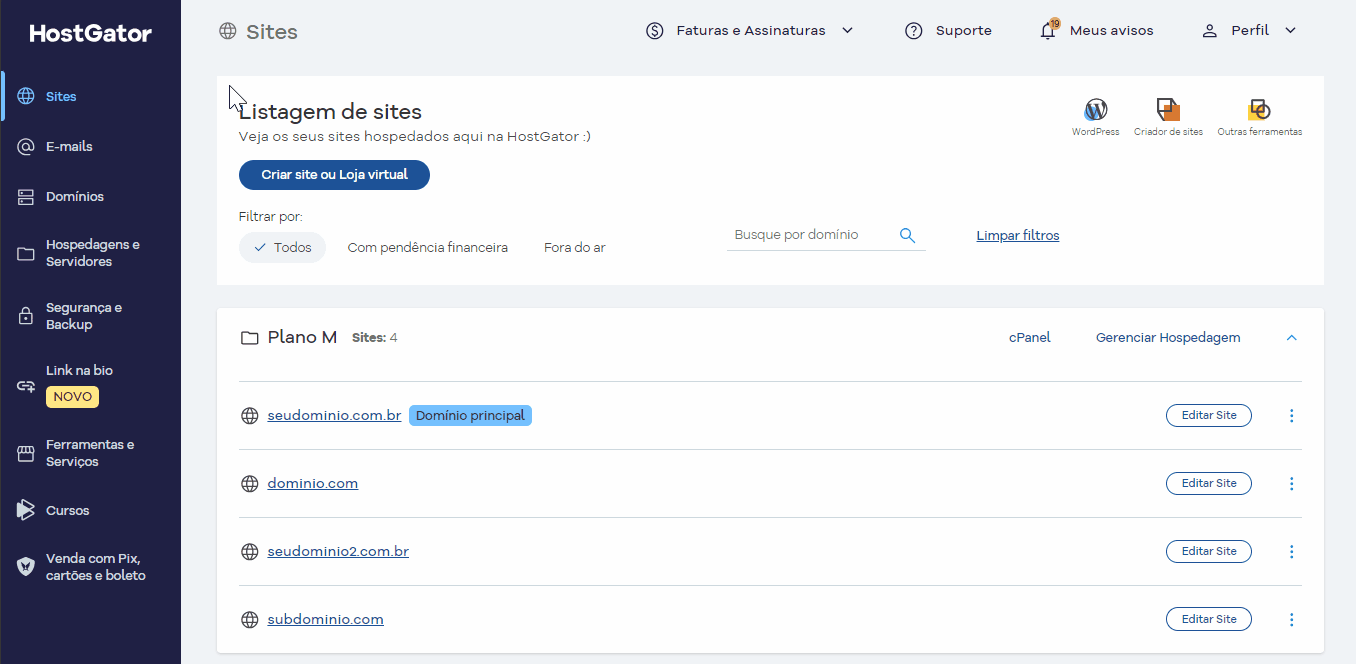The height and width of the screenshot is (664, 1356).
Task: Click the Sites header globe icon
Action: tap(228, 31)
